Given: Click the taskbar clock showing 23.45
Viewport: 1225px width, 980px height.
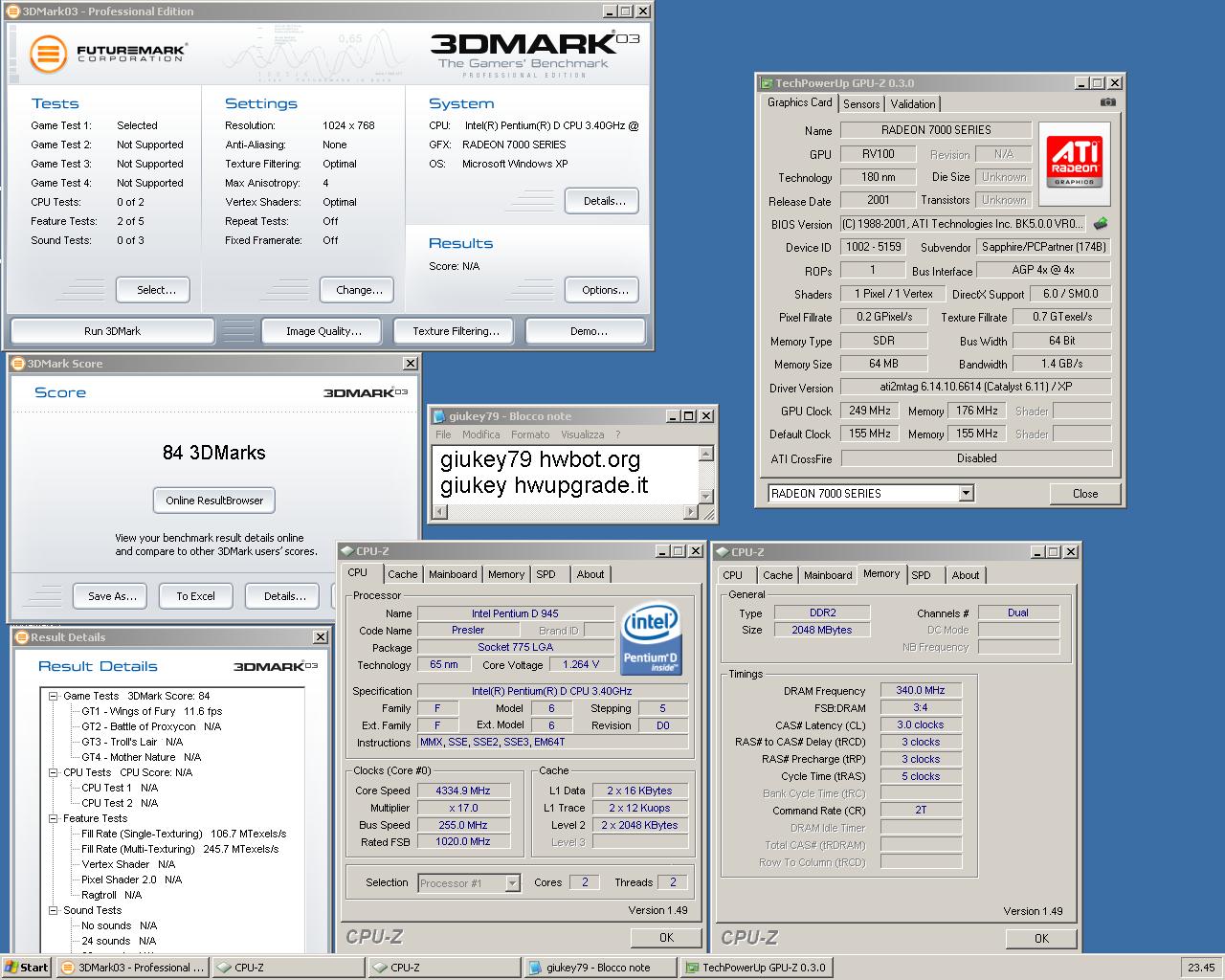Looking at the screenshot, I should [x=1201, y=968].
